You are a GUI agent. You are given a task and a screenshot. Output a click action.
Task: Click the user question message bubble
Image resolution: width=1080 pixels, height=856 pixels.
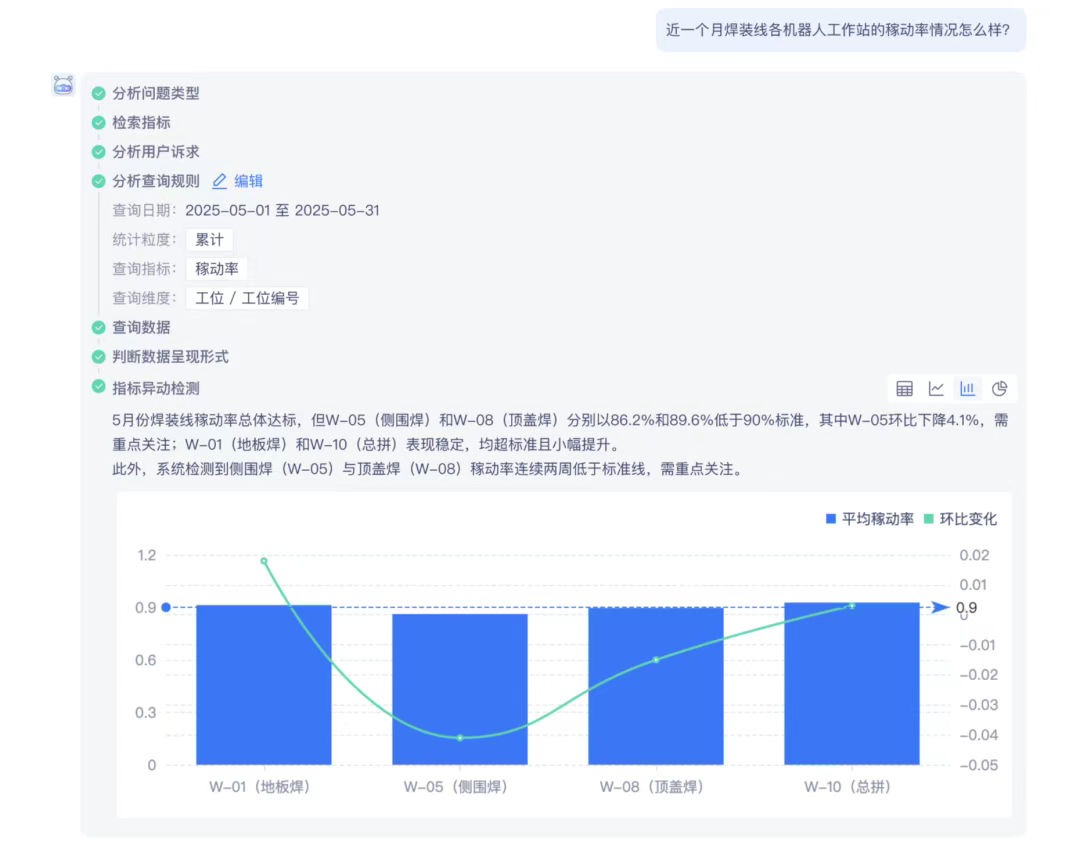[841, 30]
